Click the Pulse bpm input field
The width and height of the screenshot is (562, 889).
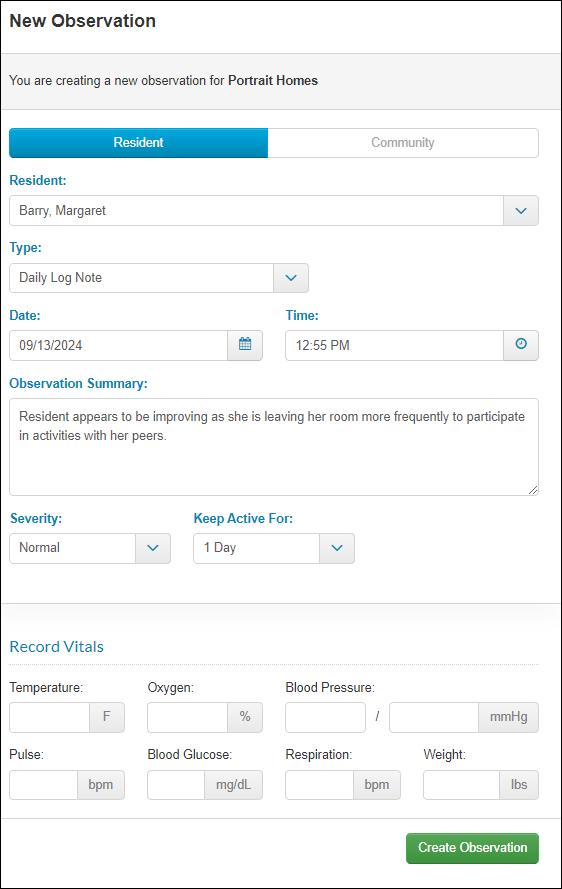point(43,785)
